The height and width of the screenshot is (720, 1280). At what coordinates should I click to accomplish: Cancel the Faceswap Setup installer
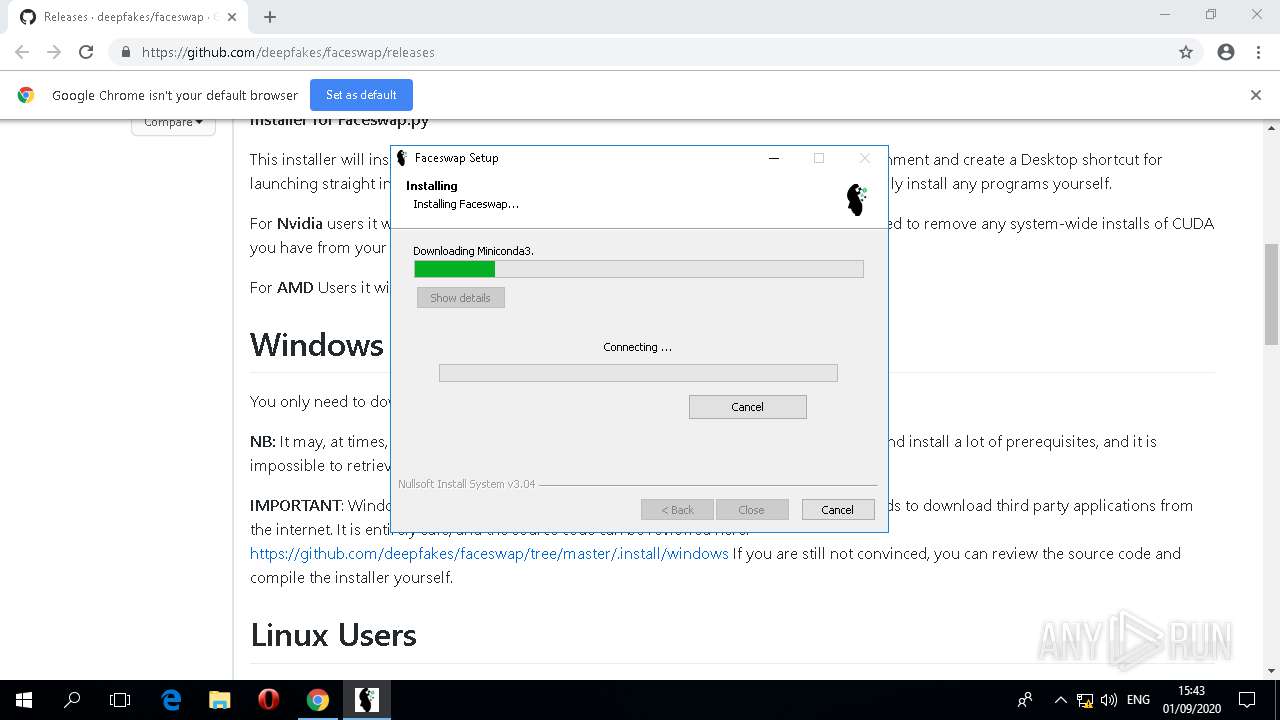(x=838, y=510)
